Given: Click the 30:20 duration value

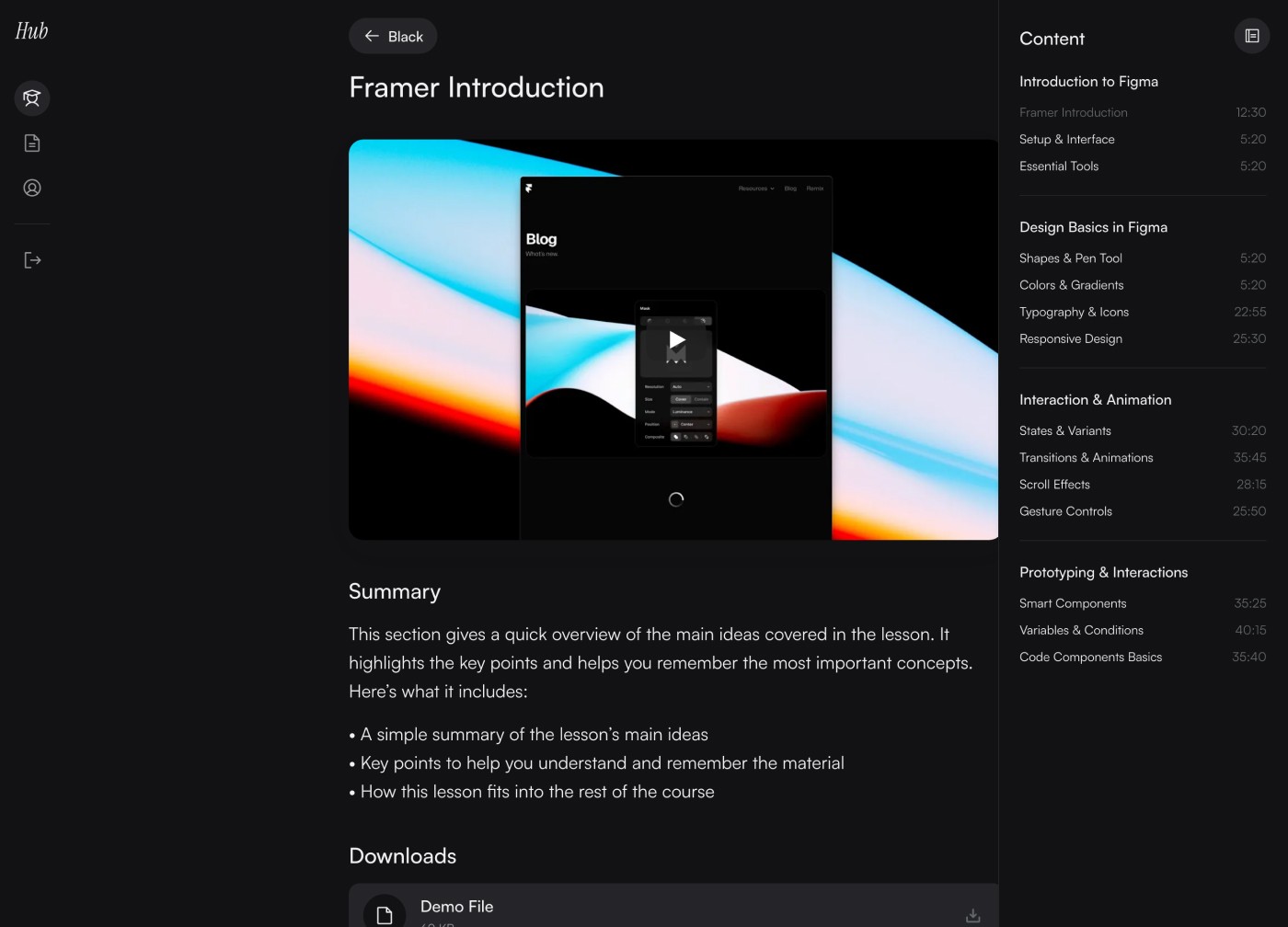Looking at the screenshot, I should pos(1248,430).
